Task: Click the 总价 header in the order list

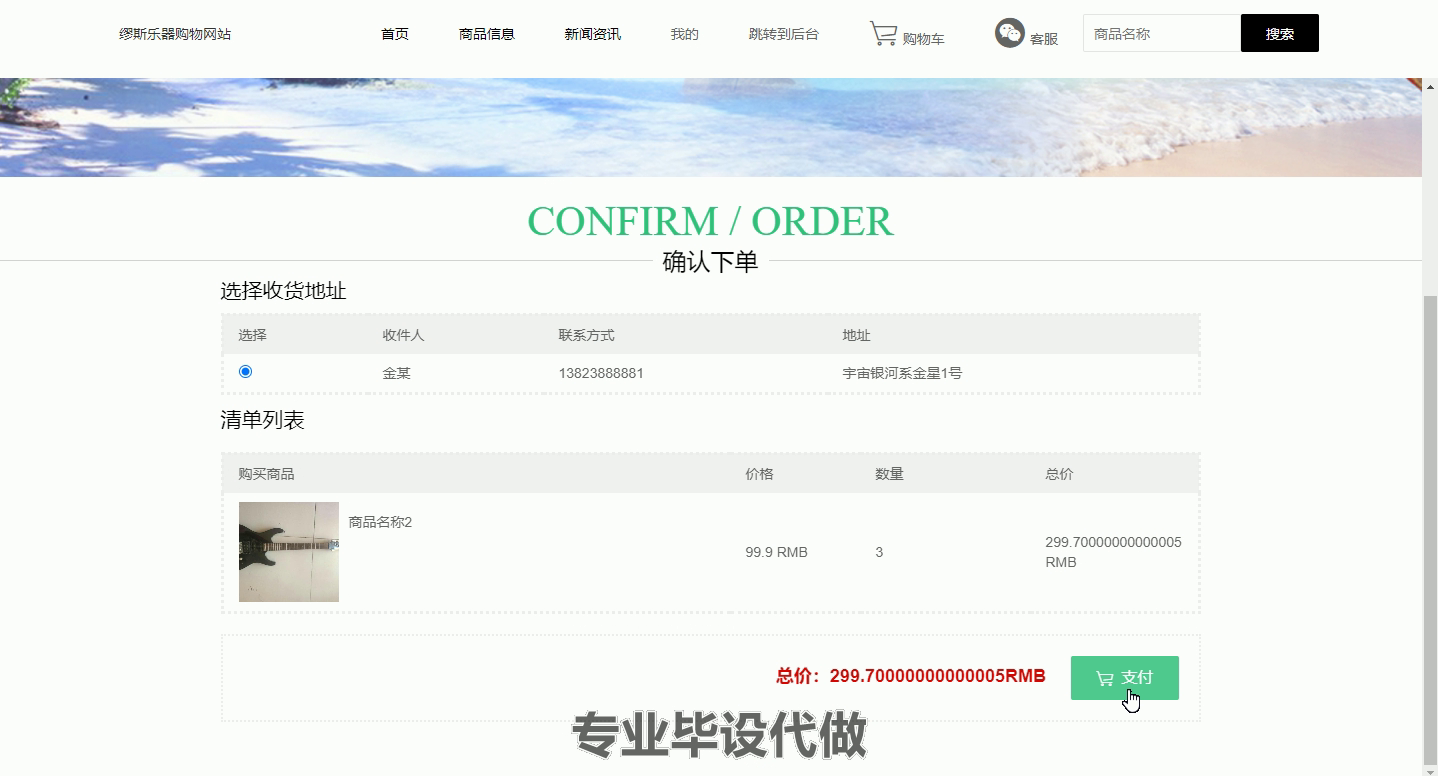Action: pyautogui.click(x=1059, y=474)
